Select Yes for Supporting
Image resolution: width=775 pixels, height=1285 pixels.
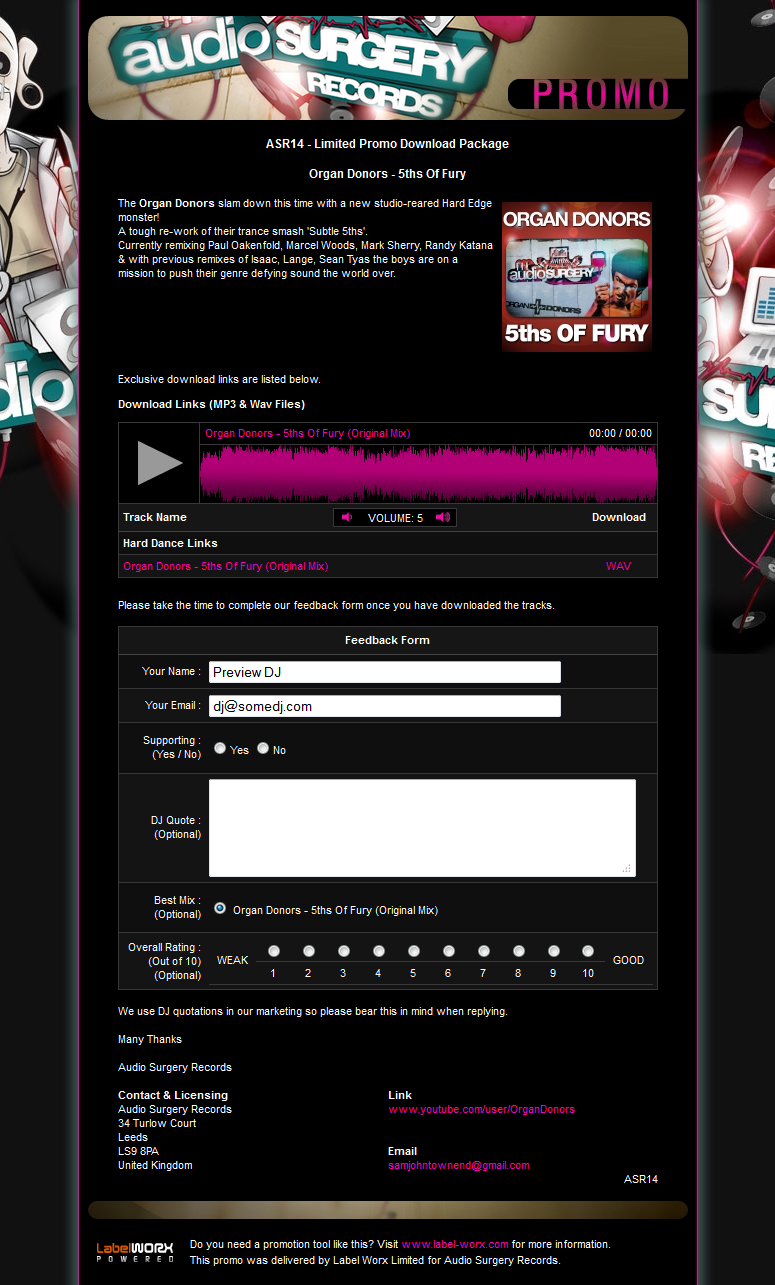(x=220, y=748)
